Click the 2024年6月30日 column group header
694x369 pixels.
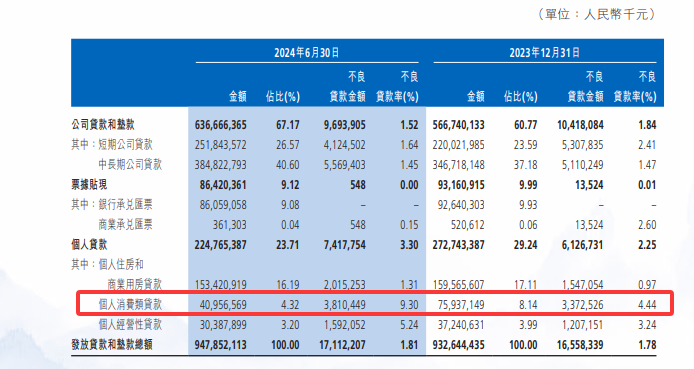click(x=307, y=53)
